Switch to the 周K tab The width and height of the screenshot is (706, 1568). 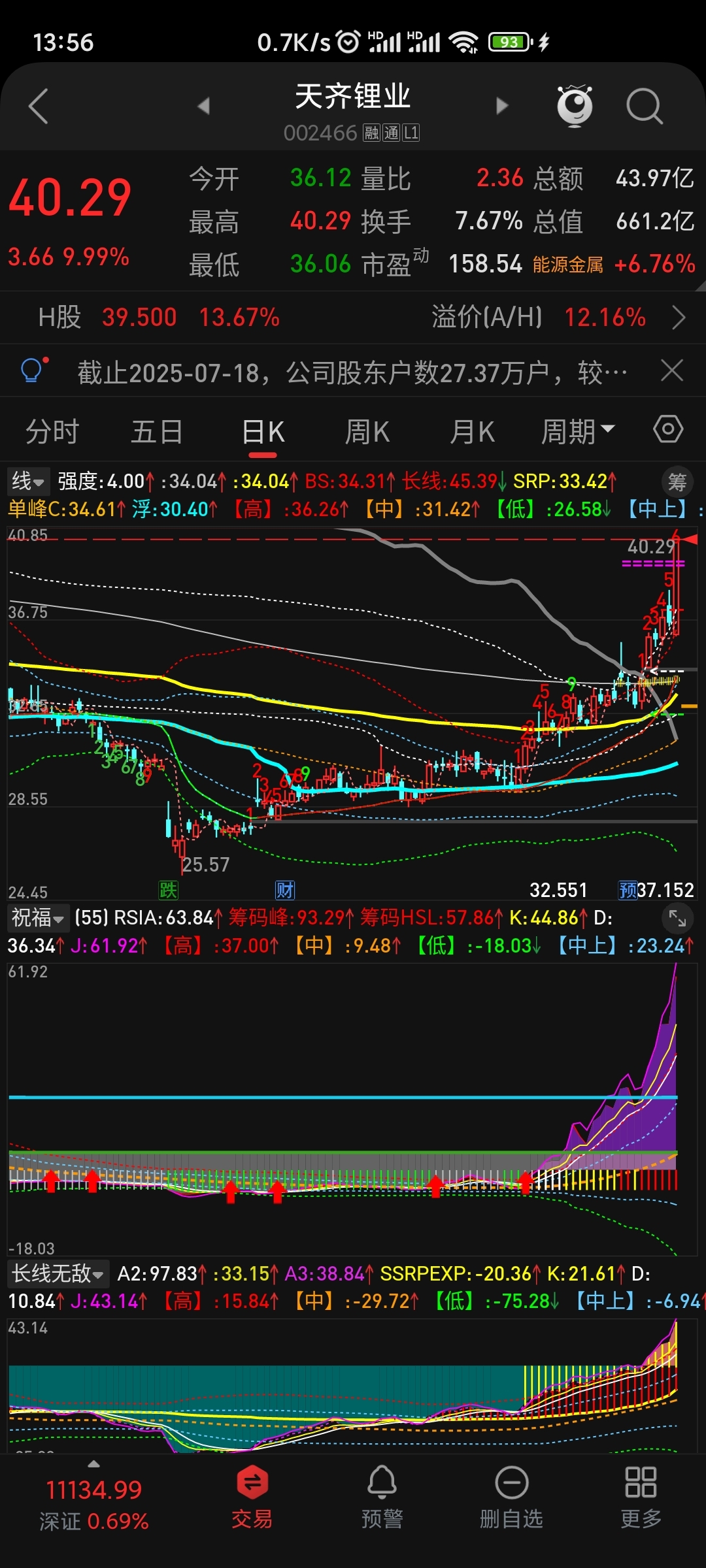[x=367, y=431]
